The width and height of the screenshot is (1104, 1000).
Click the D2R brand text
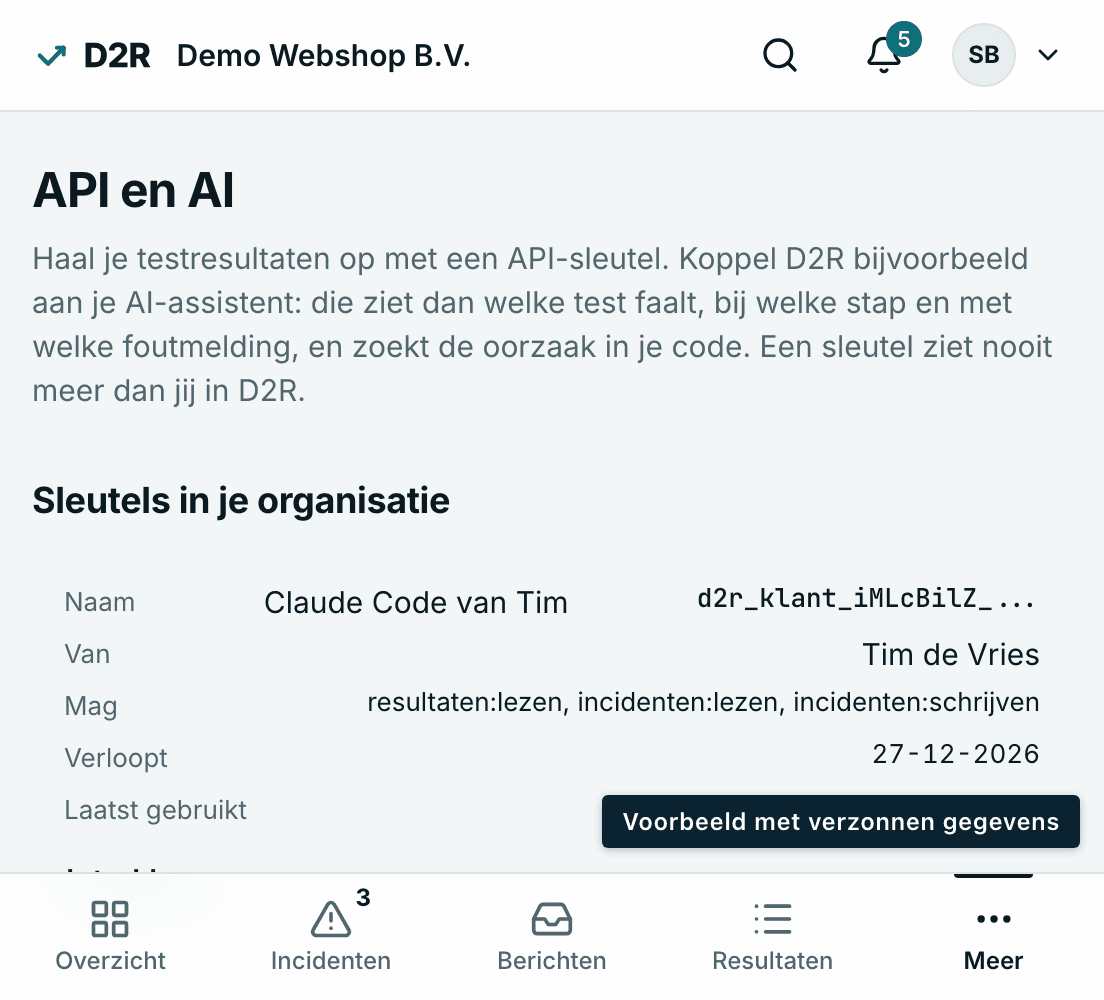[x=117, y=56]
